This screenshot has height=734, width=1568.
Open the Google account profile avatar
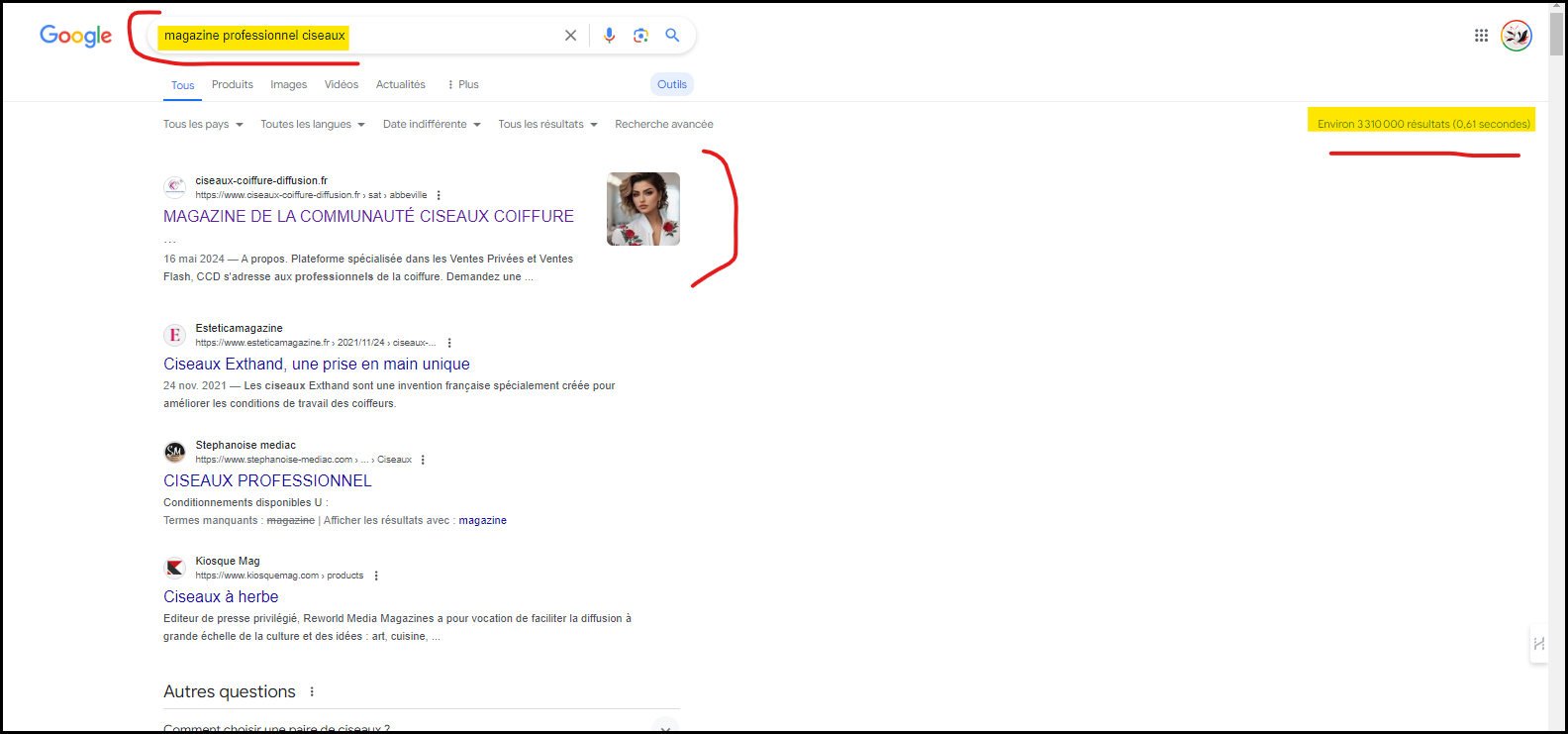[1516, 36]
